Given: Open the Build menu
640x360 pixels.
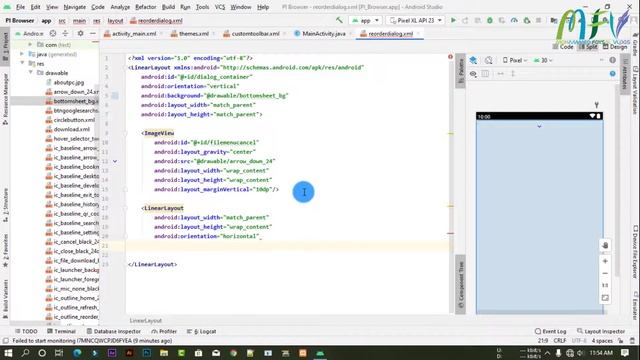Looking at the screenshot, I should click(x=168, y=7).
